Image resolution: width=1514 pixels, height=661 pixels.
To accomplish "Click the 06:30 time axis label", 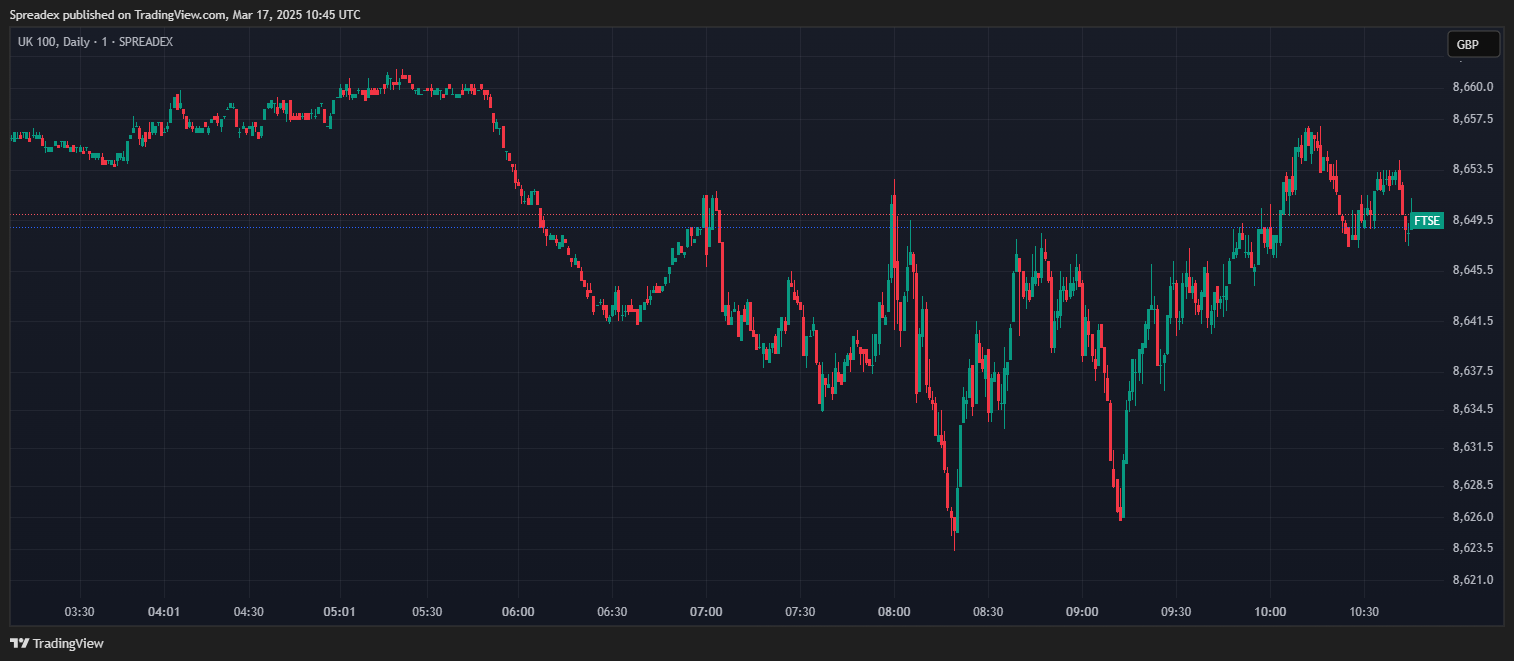I will pyautogui.click(x=612, y=612).
